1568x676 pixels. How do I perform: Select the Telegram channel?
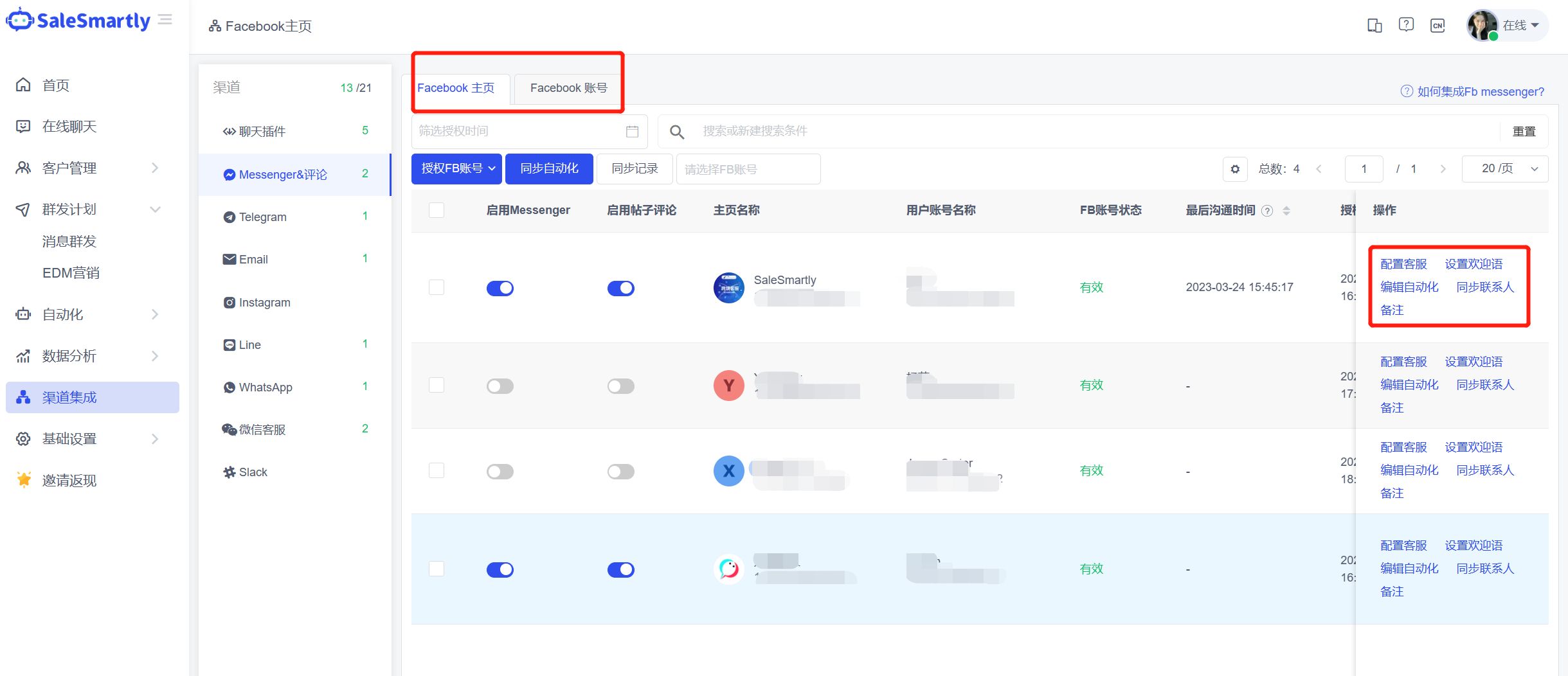295,217
